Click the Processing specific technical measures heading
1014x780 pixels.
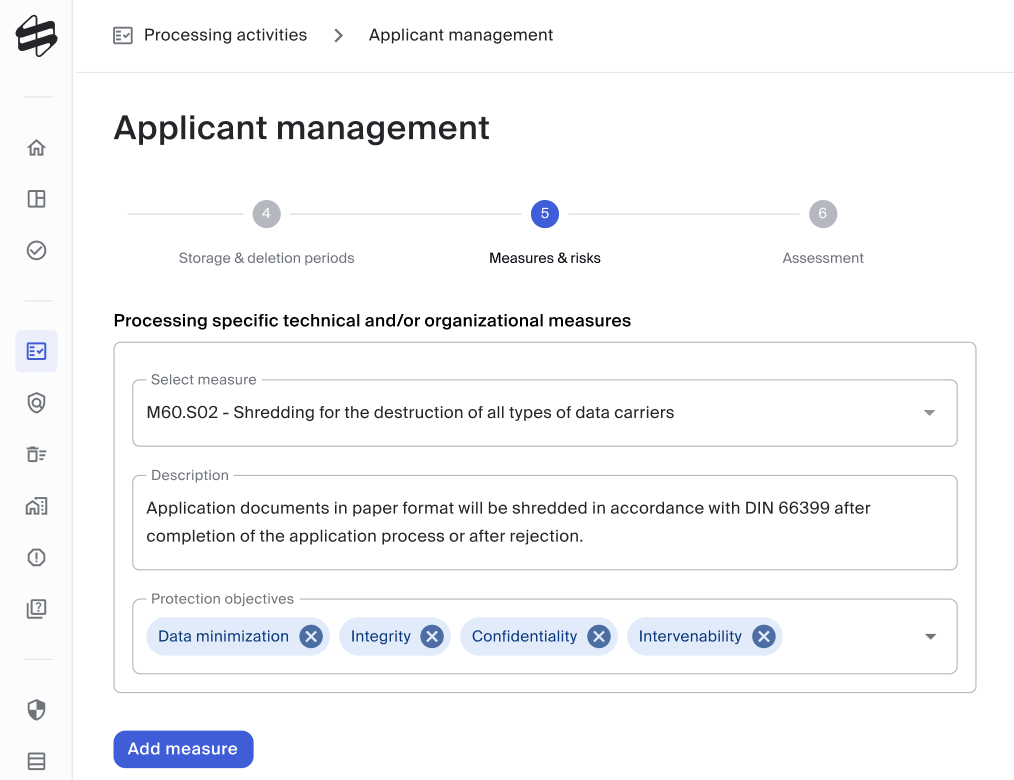(372, 321)
